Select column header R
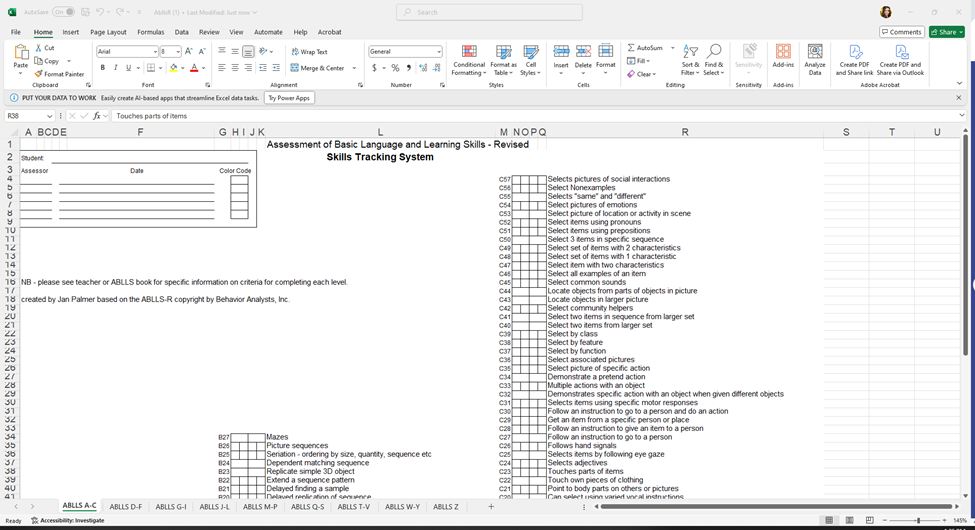The width and height of the screenshot is (975, 530). click(x=685, y=132)
